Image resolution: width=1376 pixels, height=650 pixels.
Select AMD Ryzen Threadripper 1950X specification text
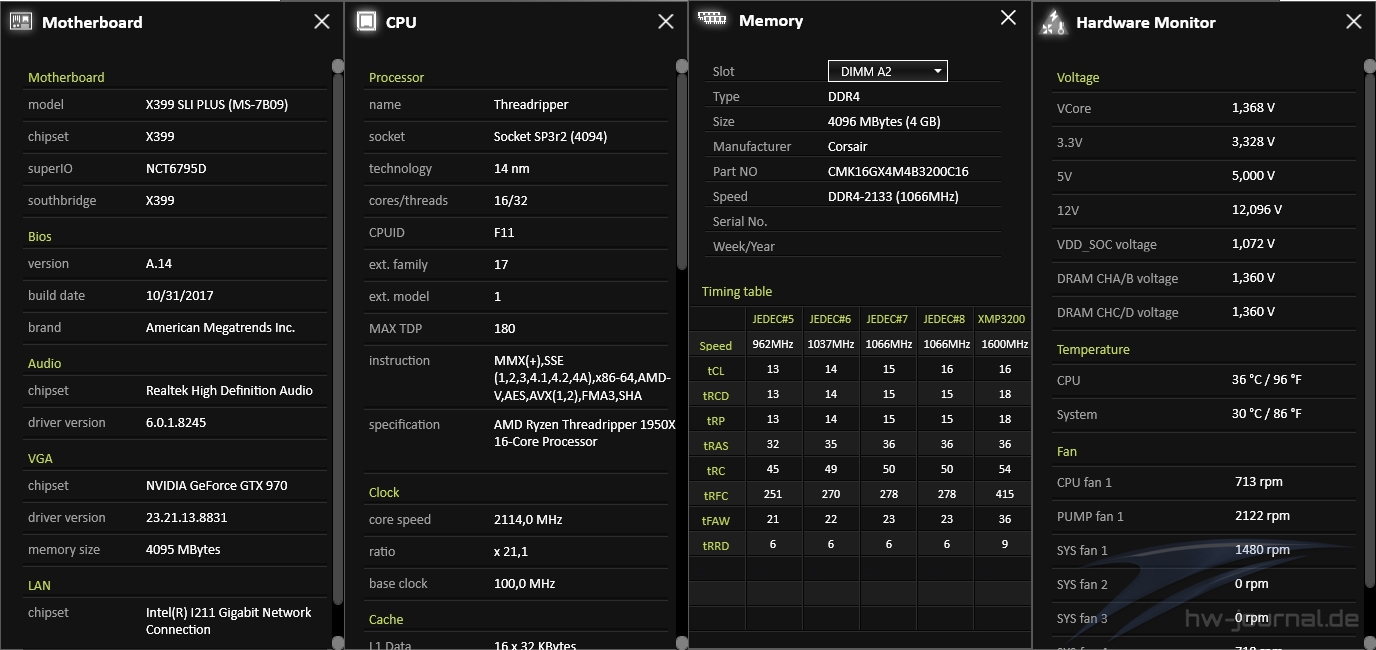[585, 433]
